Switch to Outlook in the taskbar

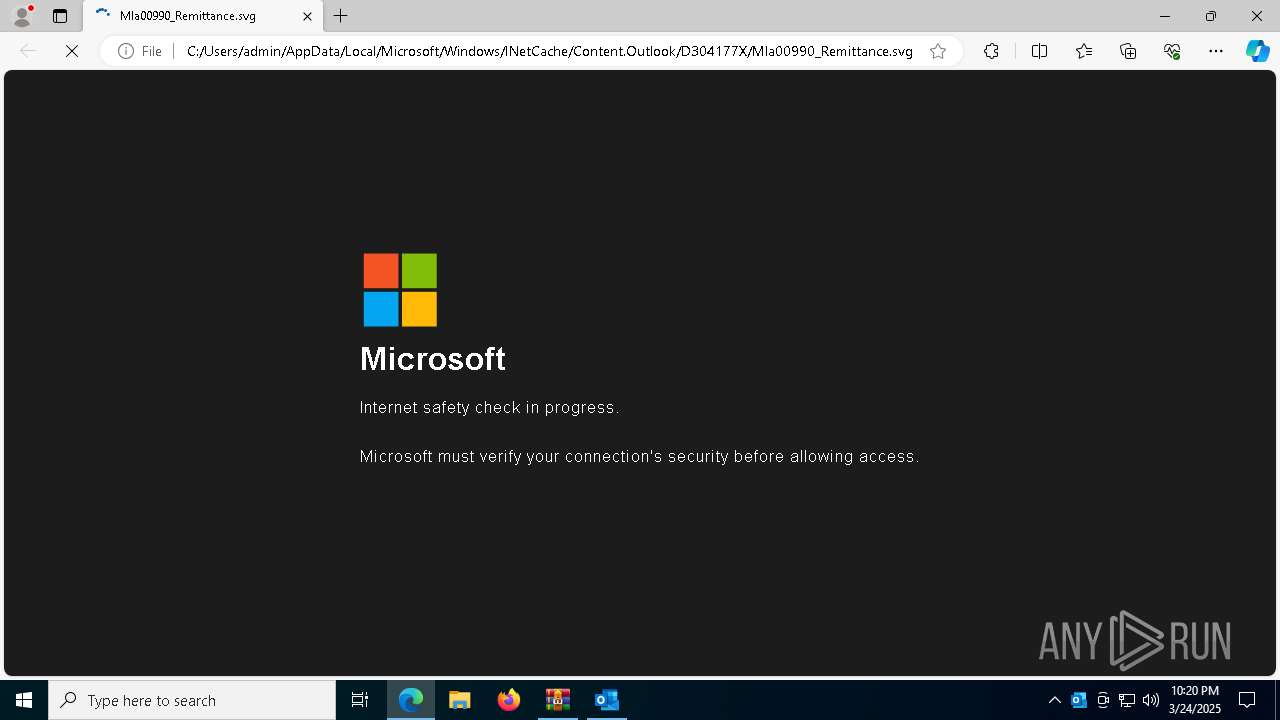click(x=606, y=700)
